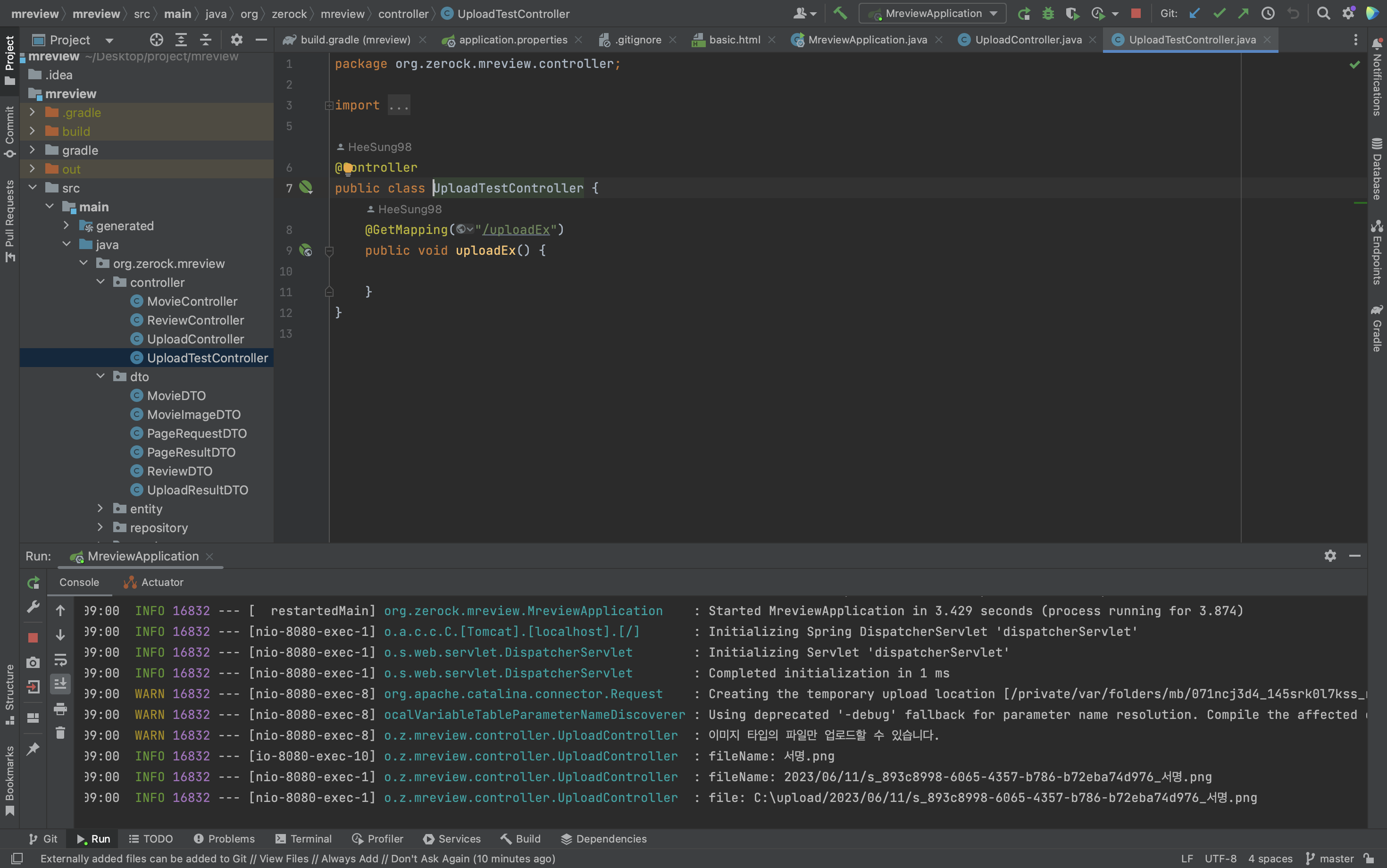Viewport: 1387px width, 868px height.
Task: Start debugging with the bug icon
Action: [1048, 14]
